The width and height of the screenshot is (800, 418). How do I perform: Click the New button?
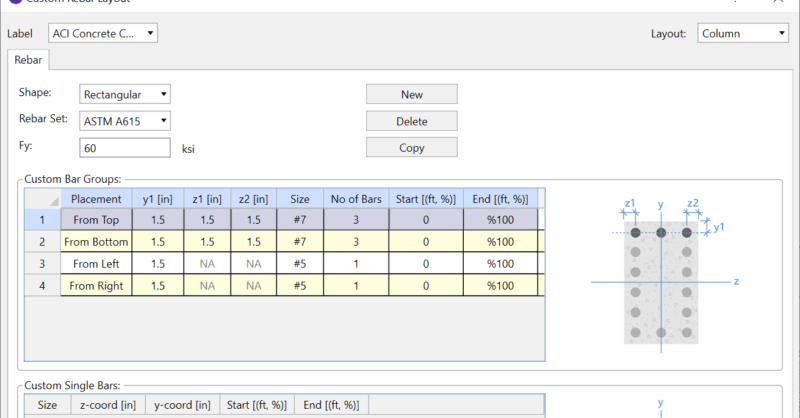(x=411, y=95)
